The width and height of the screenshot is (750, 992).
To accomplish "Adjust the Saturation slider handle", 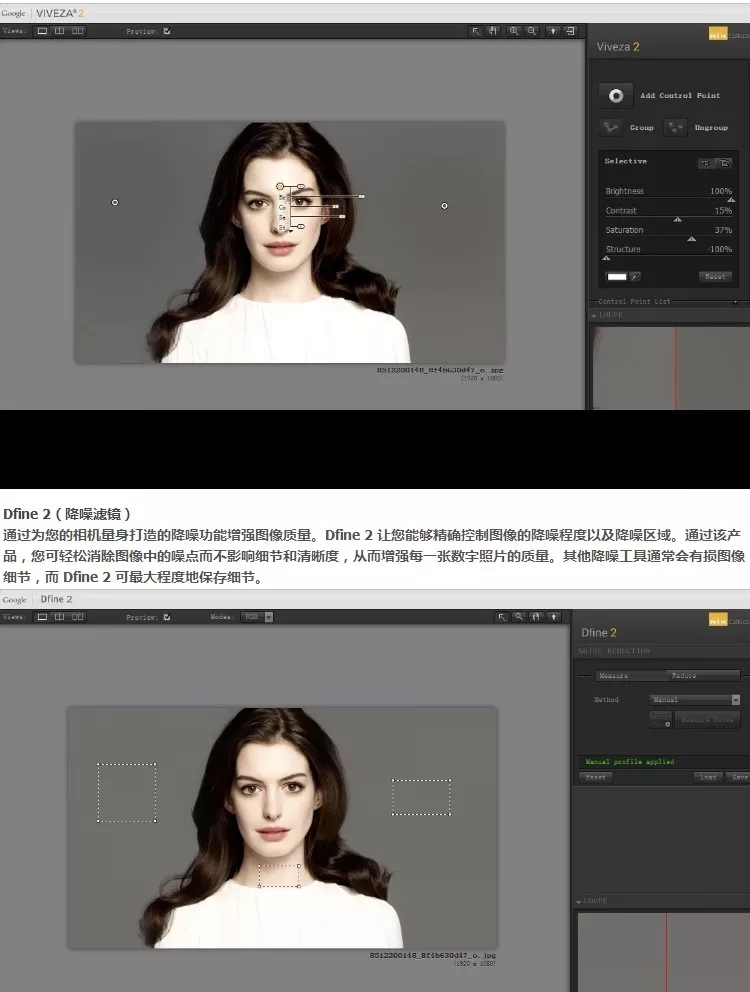I will coord(692,239).
